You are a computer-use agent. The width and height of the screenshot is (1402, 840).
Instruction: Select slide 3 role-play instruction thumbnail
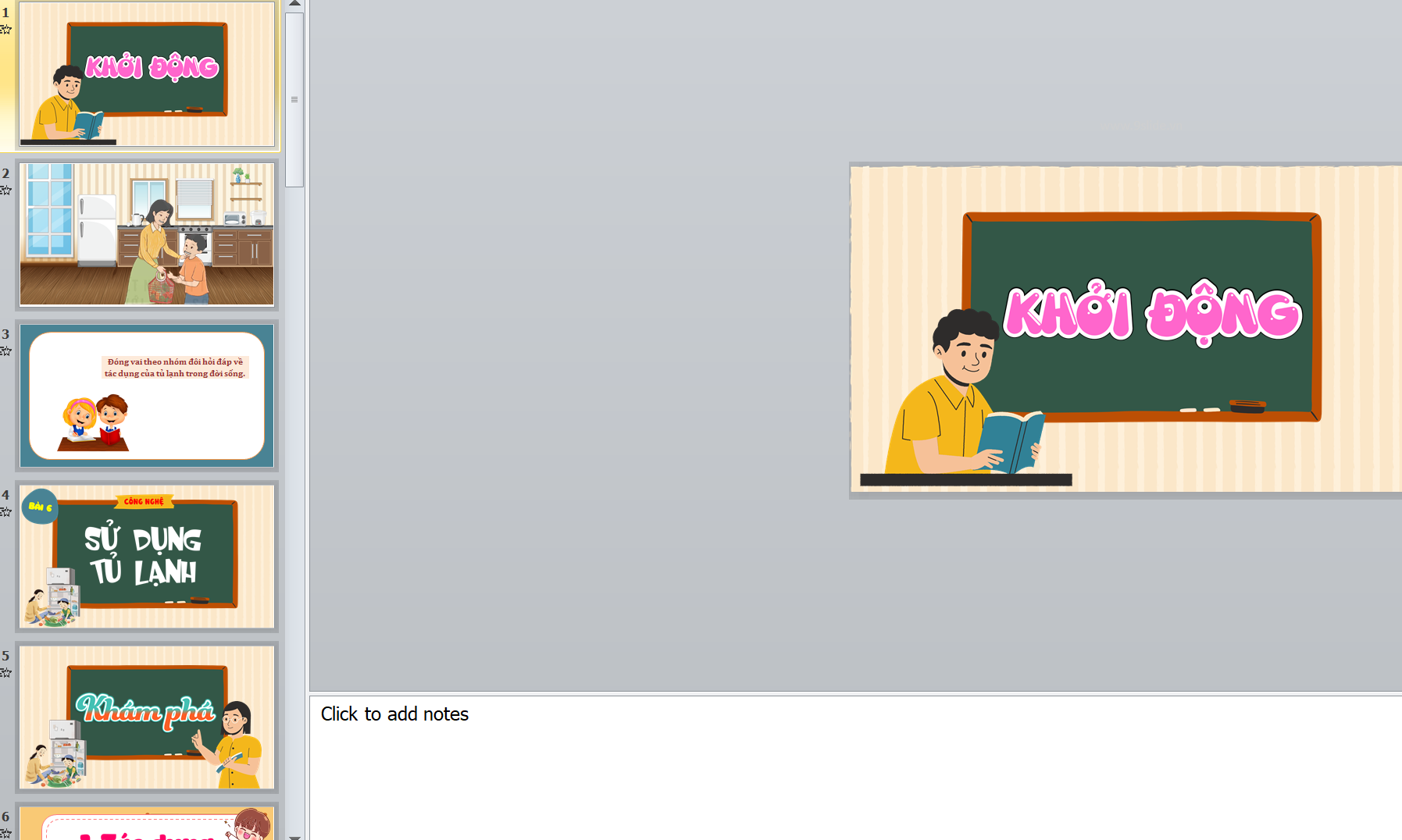(147, 396)
